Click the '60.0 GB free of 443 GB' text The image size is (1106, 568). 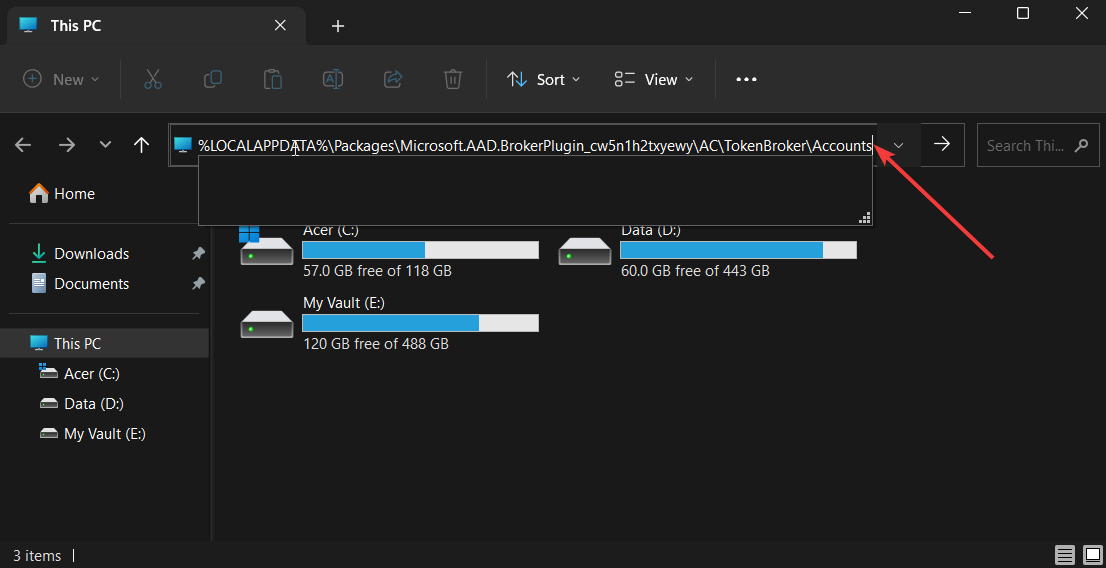695,271
